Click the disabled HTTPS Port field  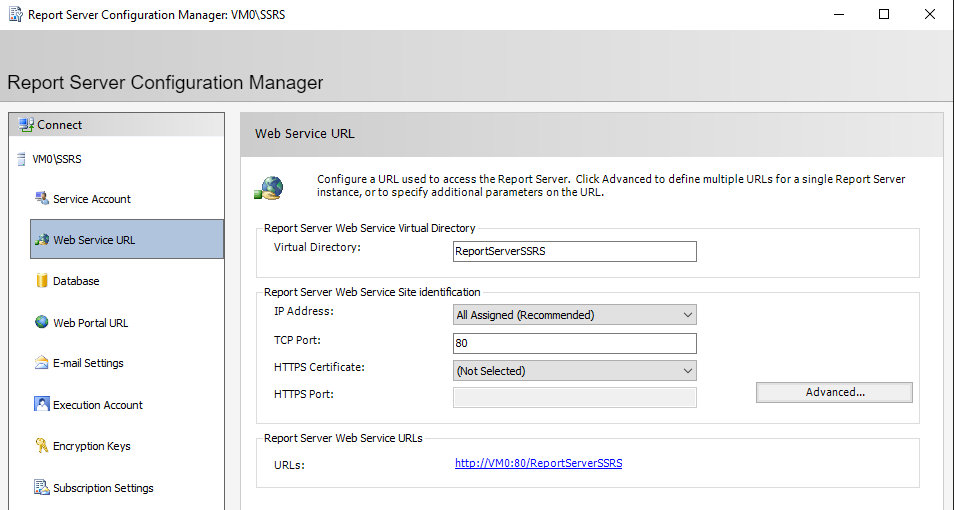click(574, 397)
